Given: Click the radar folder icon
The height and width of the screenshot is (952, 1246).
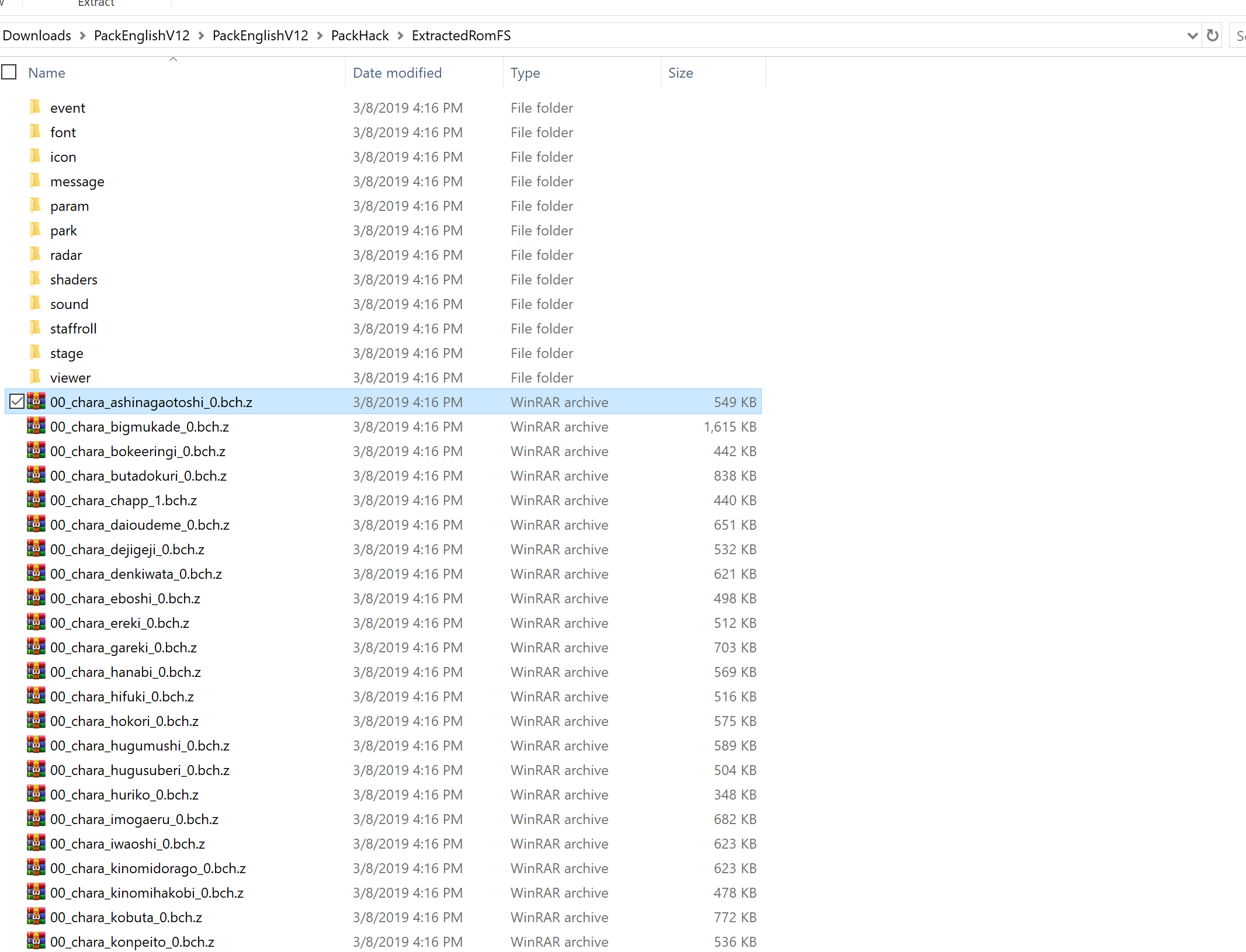Looking at the screenshot, I should pyautogui.click(x=35, y=255).
